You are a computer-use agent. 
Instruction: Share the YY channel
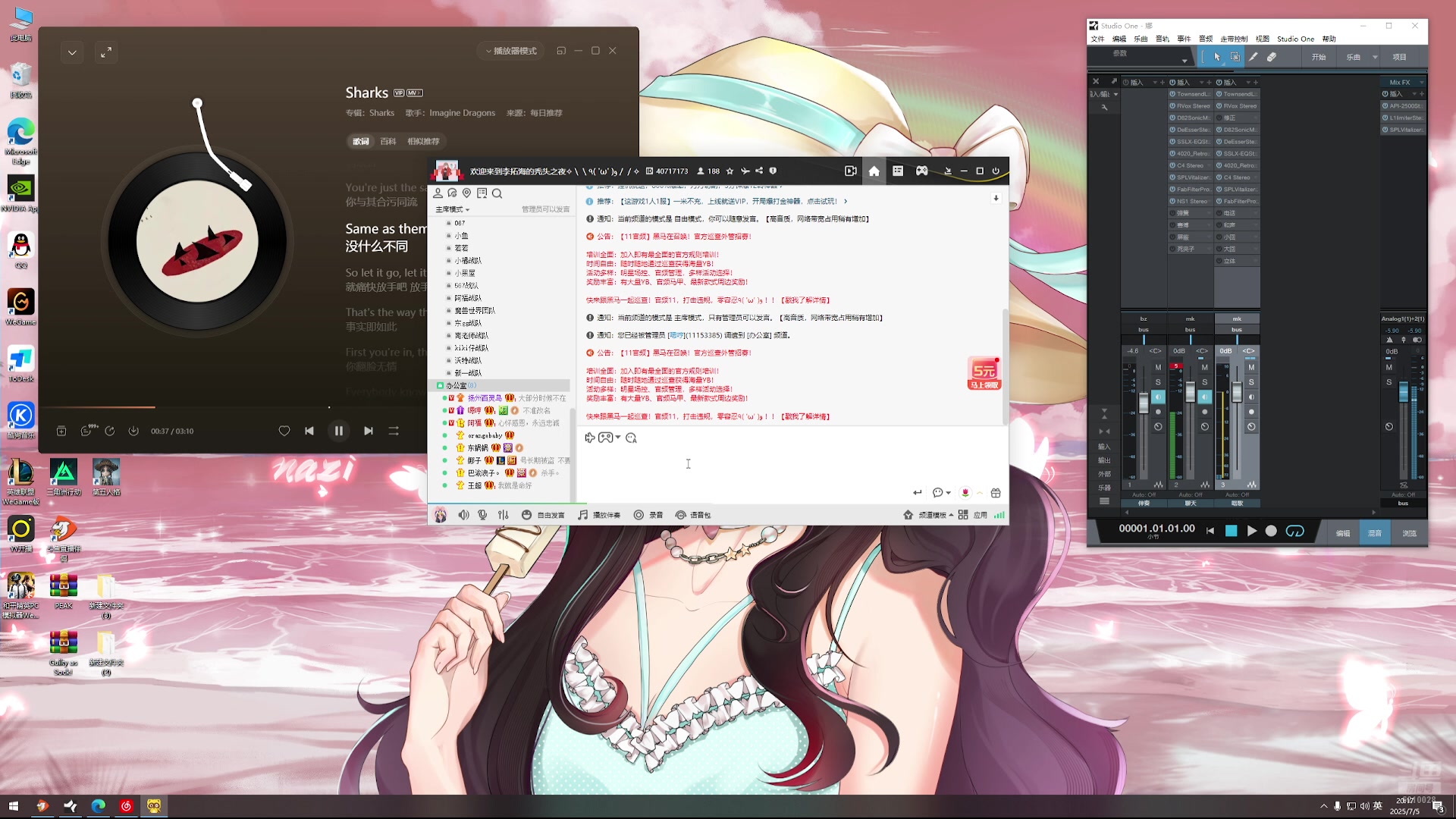click(x=759, y=171)
